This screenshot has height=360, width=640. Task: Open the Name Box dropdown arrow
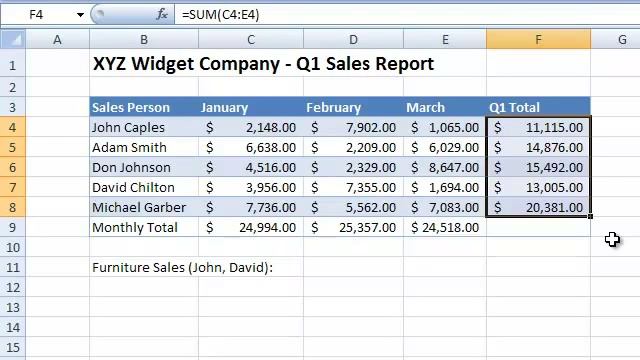click(x=80, y=15)
